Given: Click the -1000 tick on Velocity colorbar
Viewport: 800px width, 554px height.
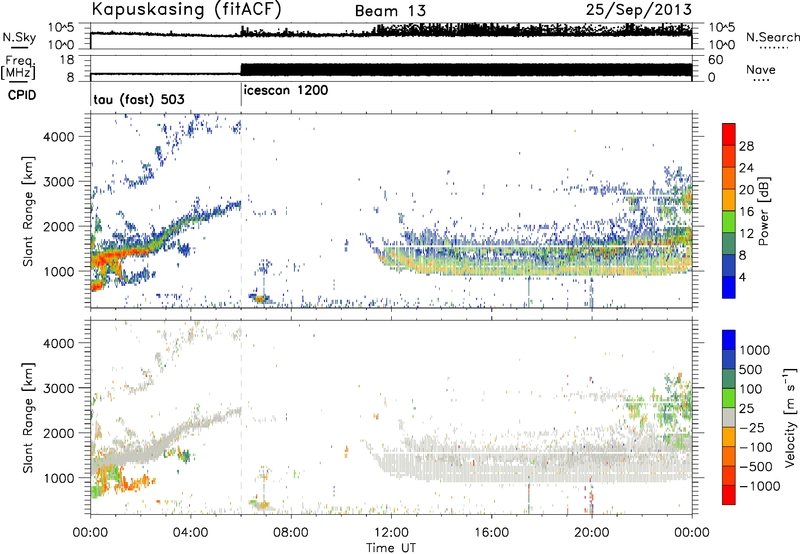Looking at the screenshot, I should (759, 486).
